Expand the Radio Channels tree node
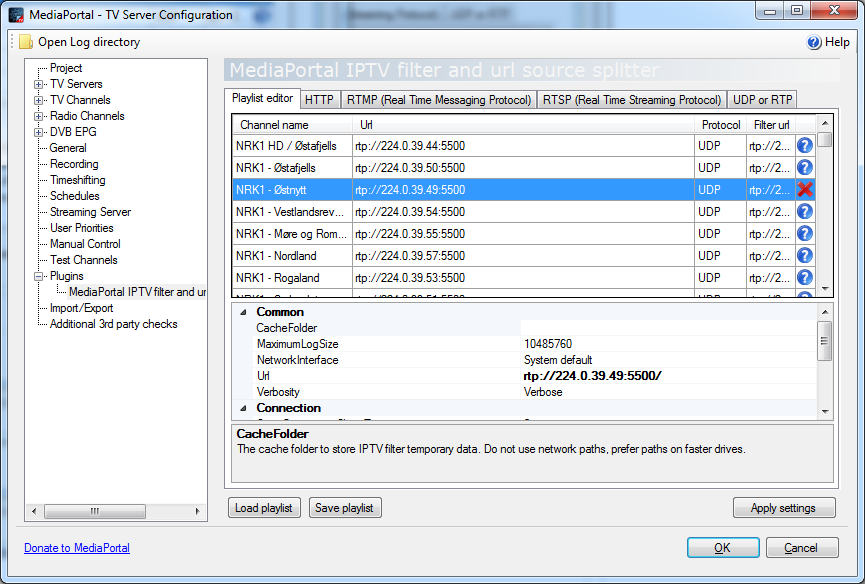The height and width of the screenshot is (584, 865). tap(38, 116)
